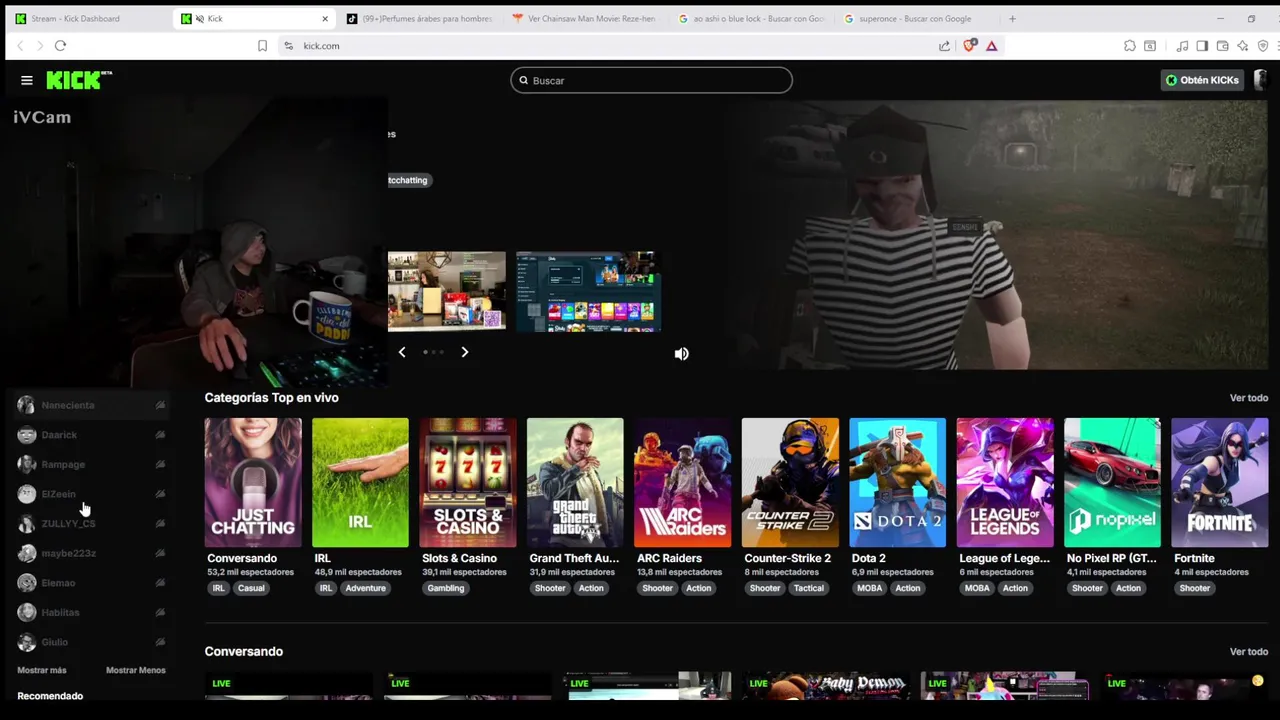This screenshot has height=720, width=1280.
Task: Mute the featured stream audio
Action: click(x=681, y=354)
